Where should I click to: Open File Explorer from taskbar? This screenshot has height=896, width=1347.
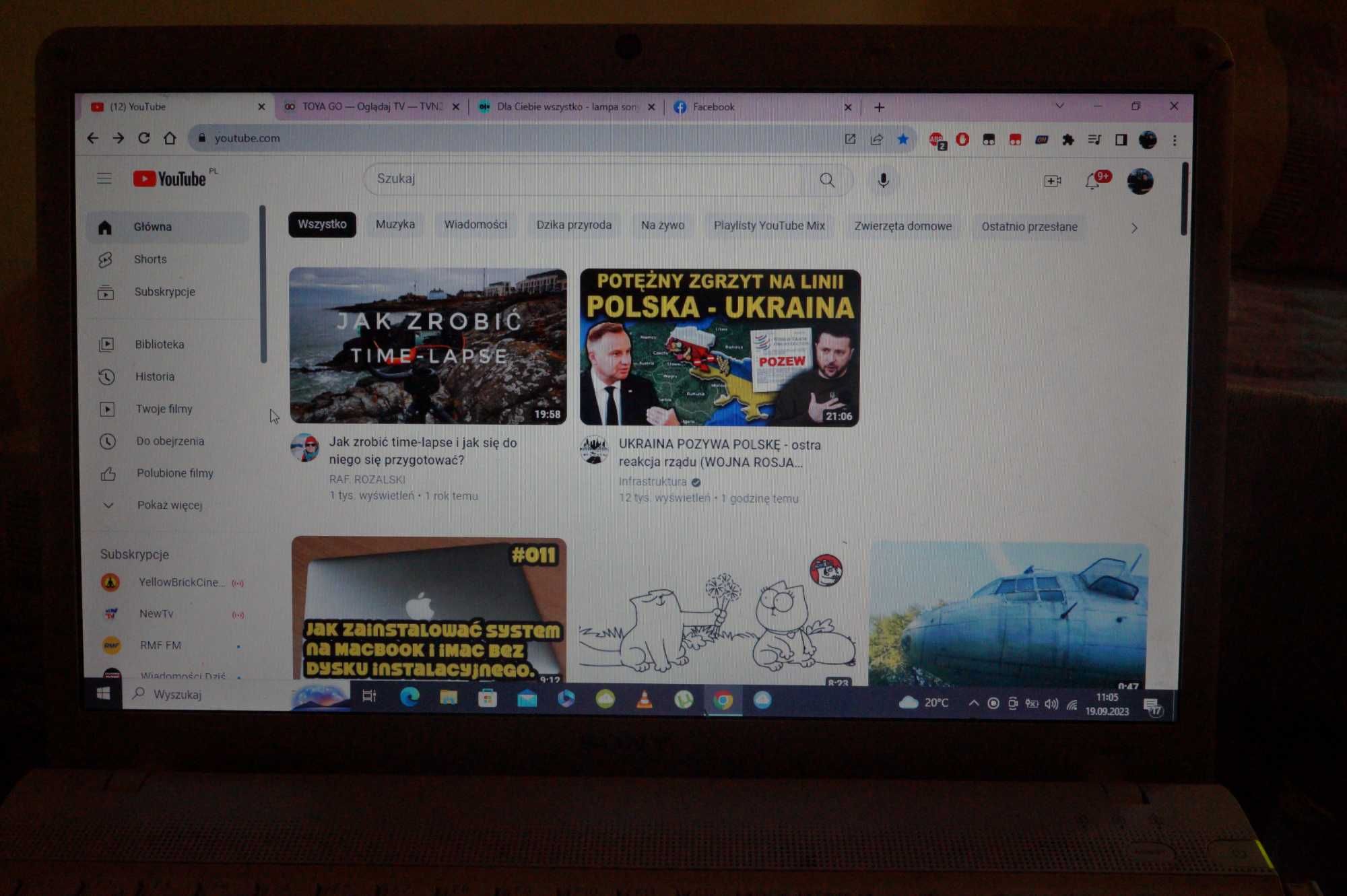click(449, 698)
